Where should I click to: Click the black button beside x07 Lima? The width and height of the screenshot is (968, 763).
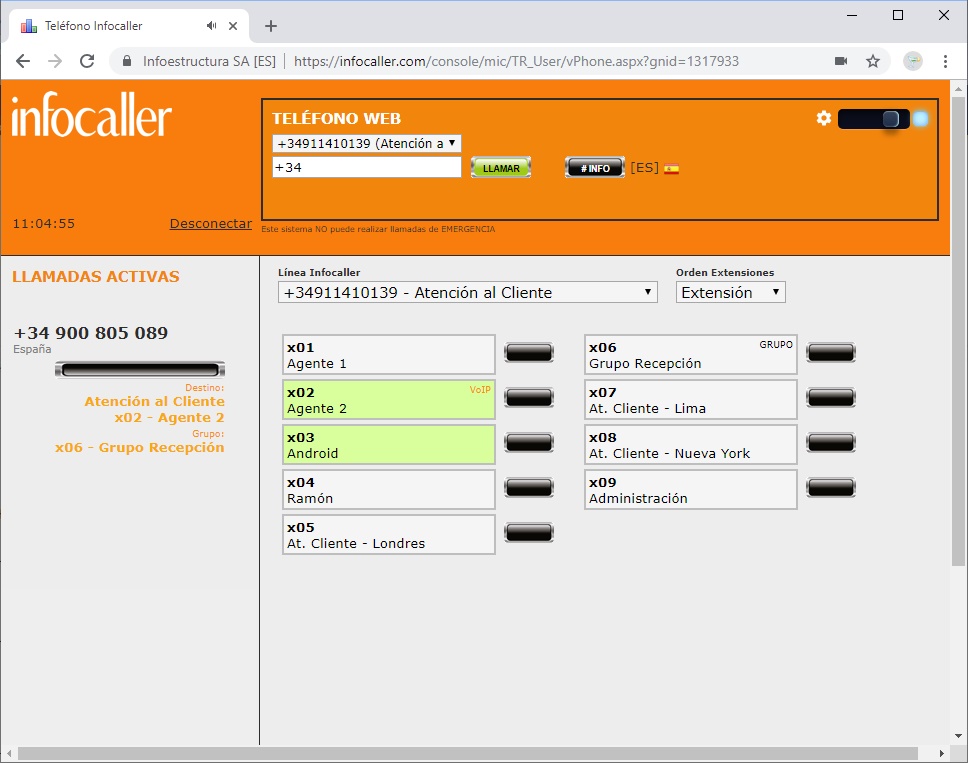tap(831, 398)
